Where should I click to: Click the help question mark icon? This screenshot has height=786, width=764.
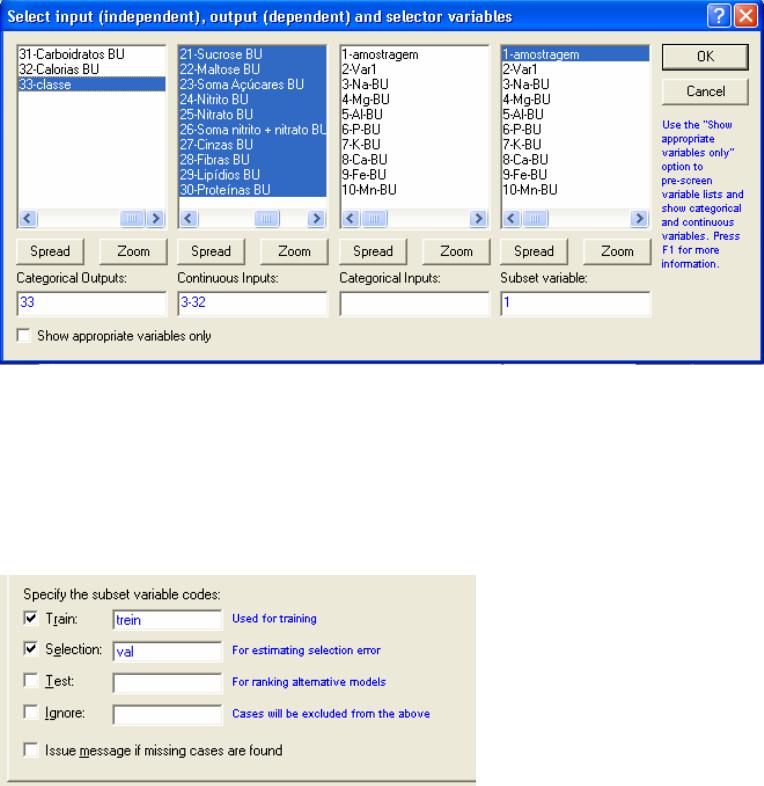(718, 16)
